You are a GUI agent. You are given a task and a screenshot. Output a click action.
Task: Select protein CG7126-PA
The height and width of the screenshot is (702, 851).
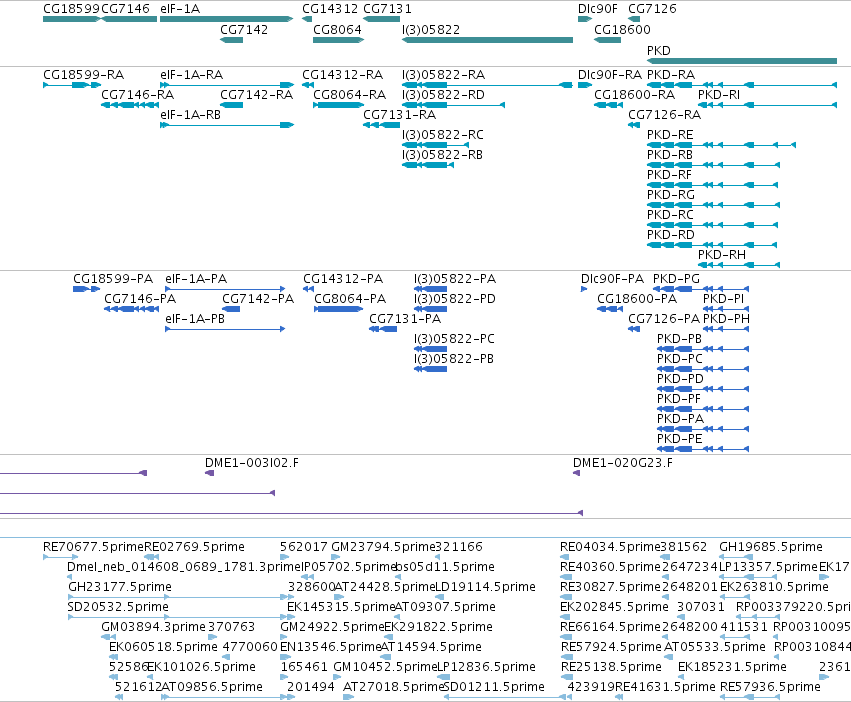point(664,319)
